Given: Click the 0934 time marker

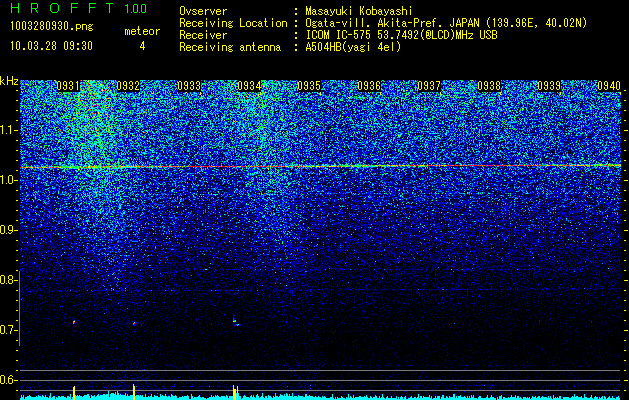Looking at the screenshot, I should (249, 86).
